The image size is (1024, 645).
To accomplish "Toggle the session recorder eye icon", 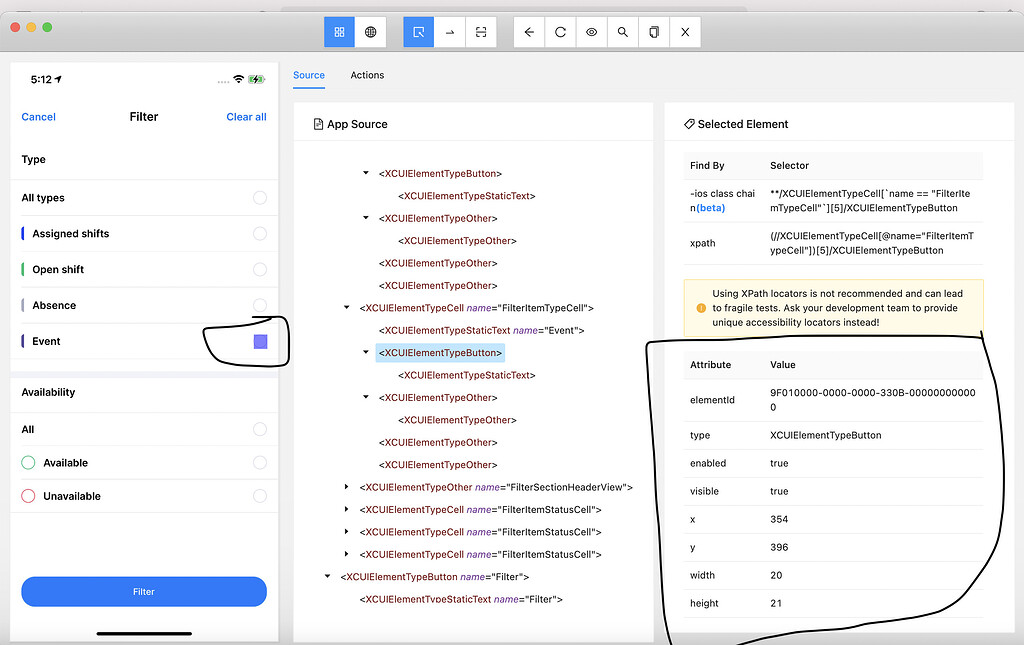I will point(591,31).
